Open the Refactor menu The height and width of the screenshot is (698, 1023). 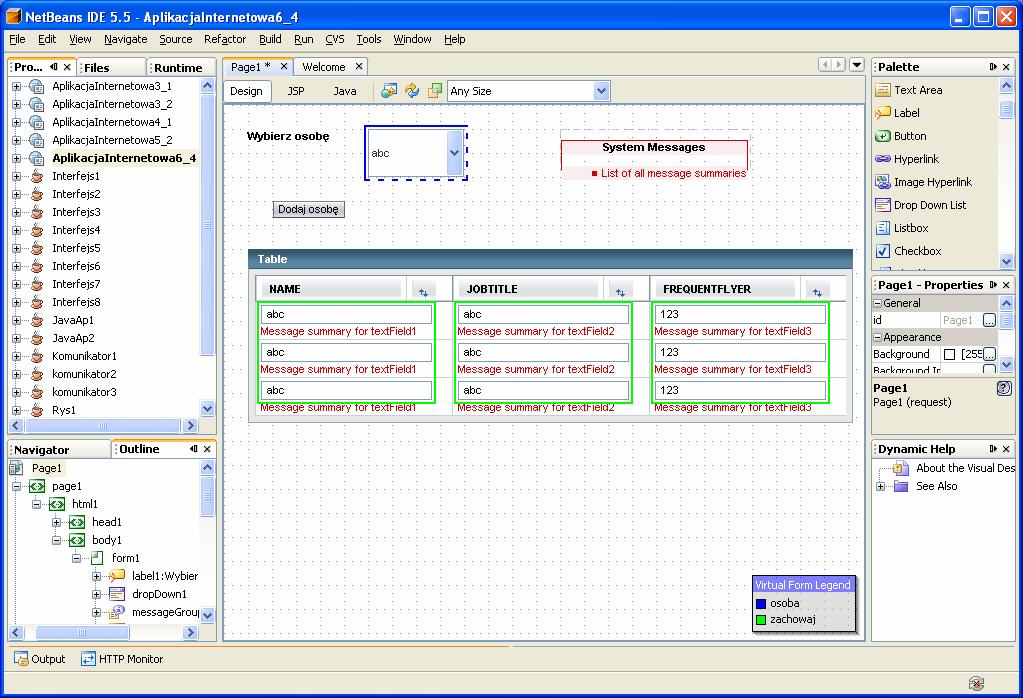pos(225,39)
